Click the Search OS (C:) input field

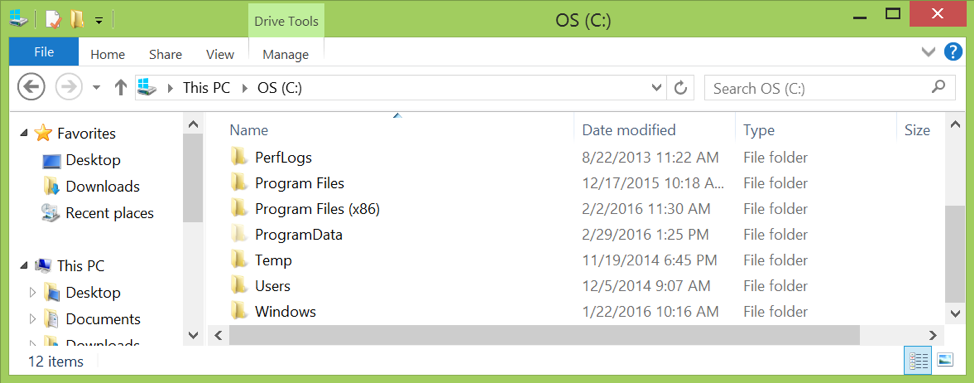point(829,88)
